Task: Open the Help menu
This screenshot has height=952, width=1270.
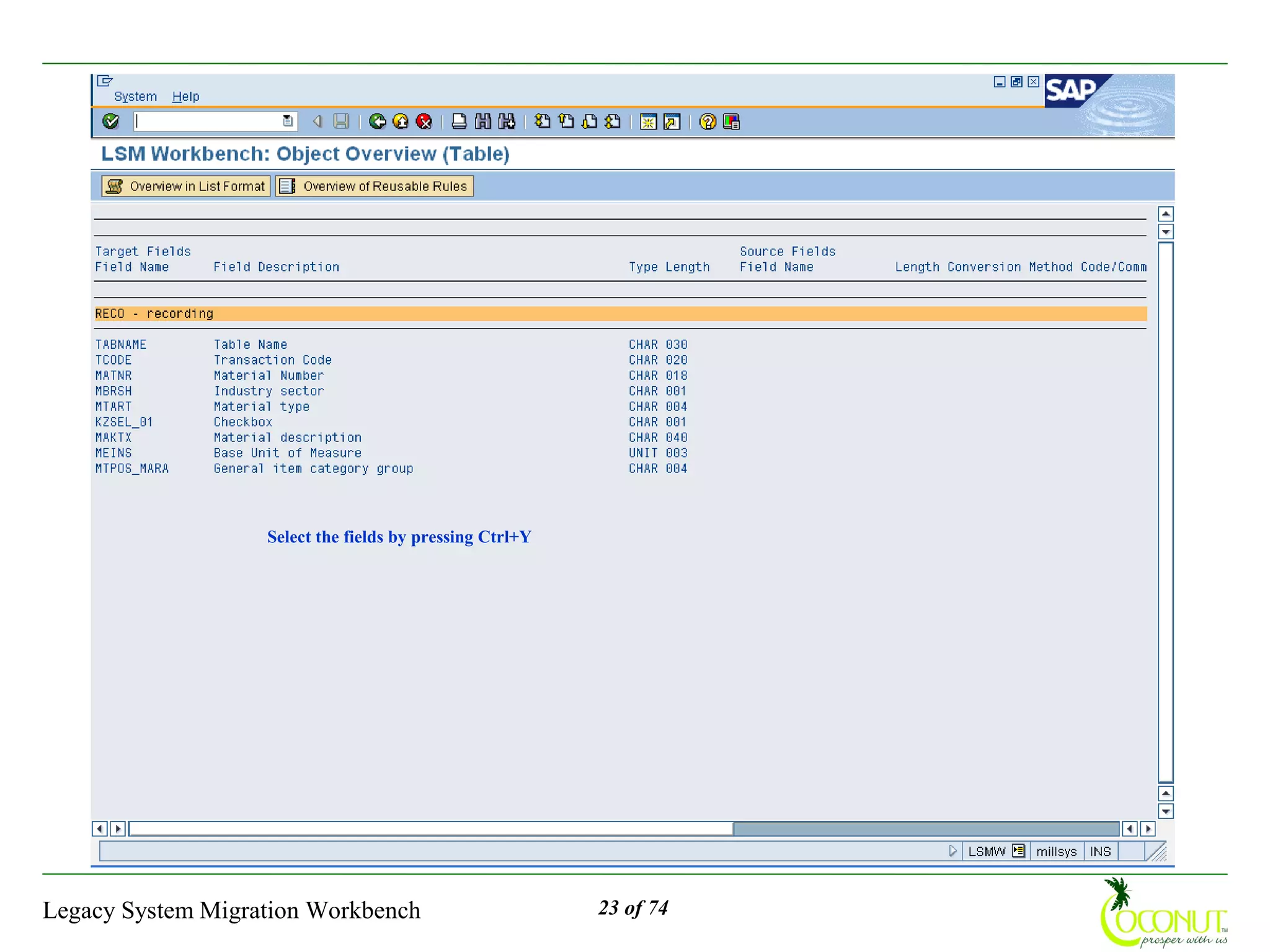Action: click(185, 97)
